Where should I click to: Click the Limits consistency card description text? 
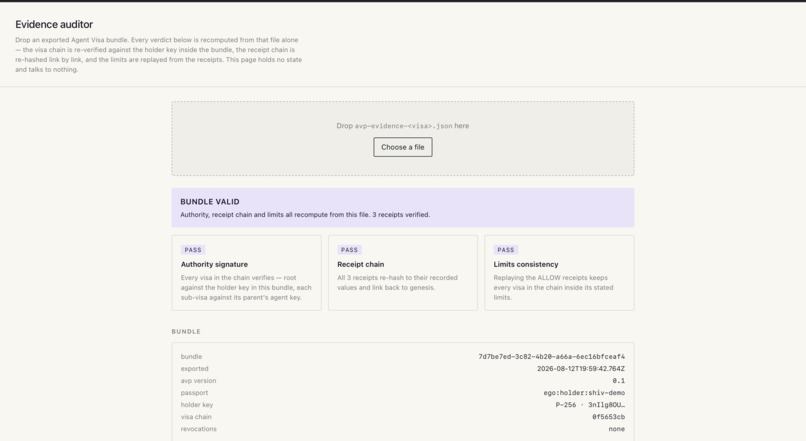tap(553, 287)
